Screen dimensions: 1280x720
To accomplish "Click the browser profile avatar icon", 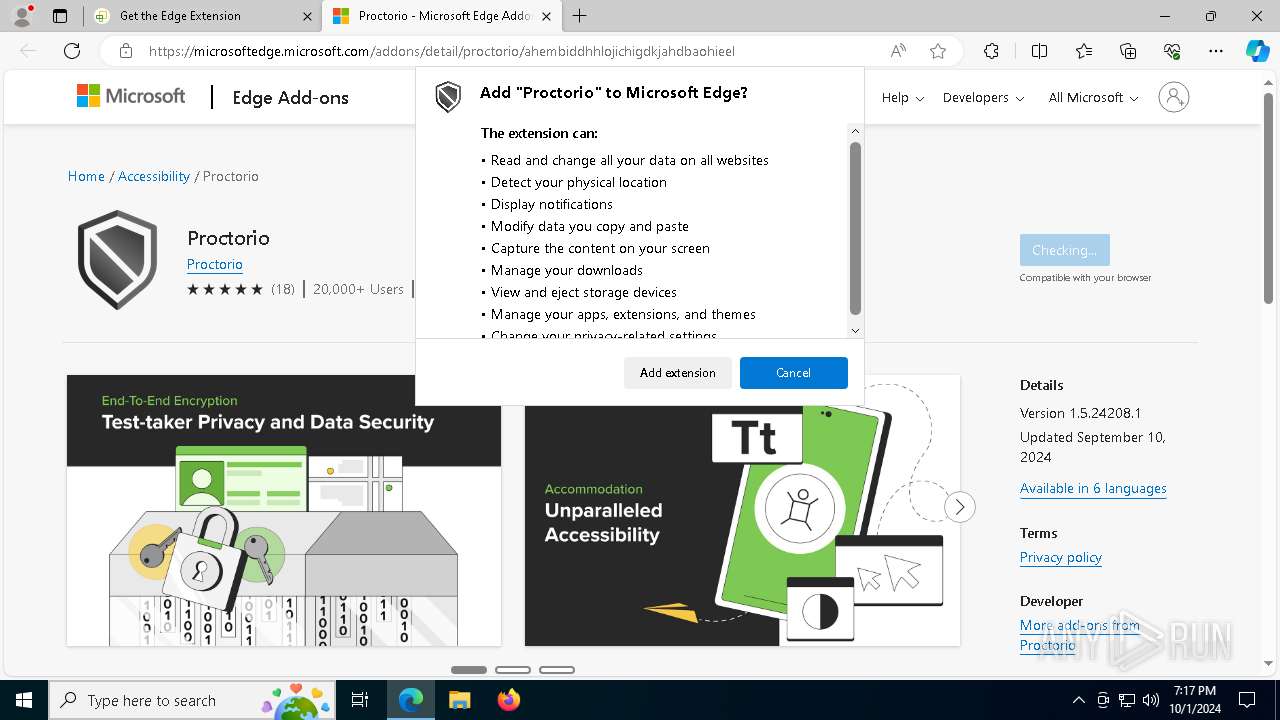I will click(22, 16).
